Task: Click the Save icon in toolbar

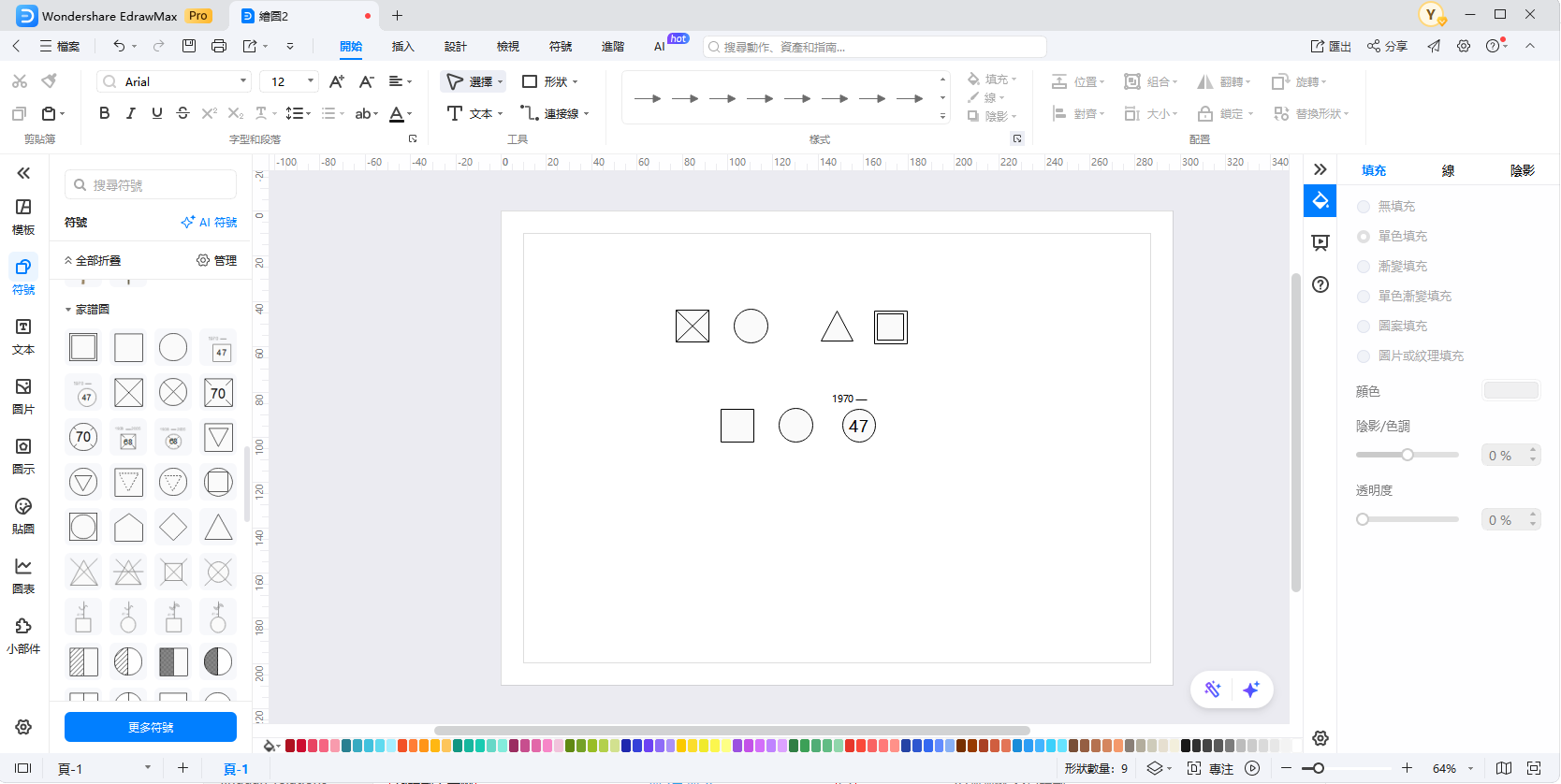Action: [189, 46]
